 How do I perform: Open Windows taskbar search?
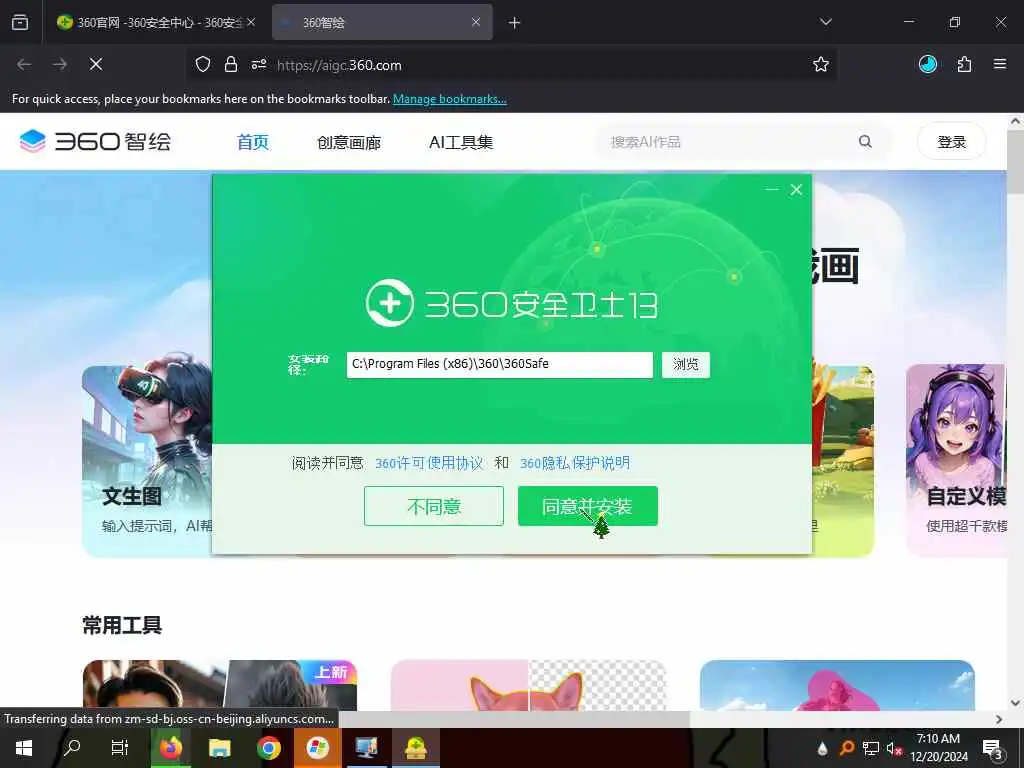(x=71, y=748)
